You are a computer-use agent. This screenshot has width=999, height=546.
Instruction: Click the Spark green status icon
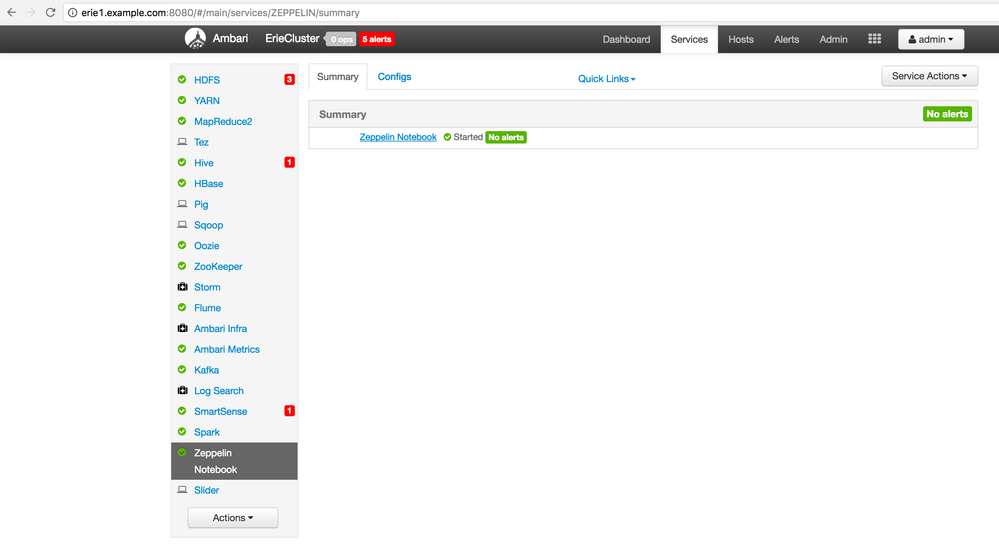tap(182, 431)
